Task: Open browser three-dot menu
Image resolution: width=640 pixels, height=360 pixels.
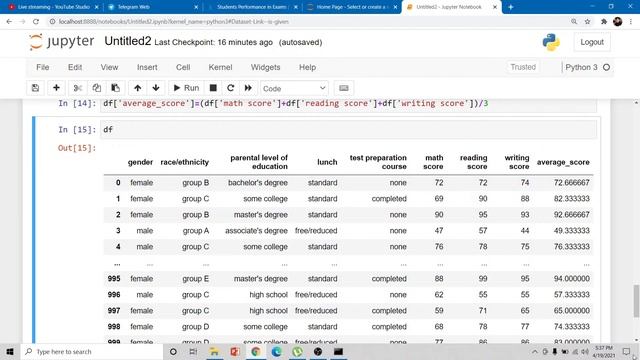Action: [x=631, y=22]
